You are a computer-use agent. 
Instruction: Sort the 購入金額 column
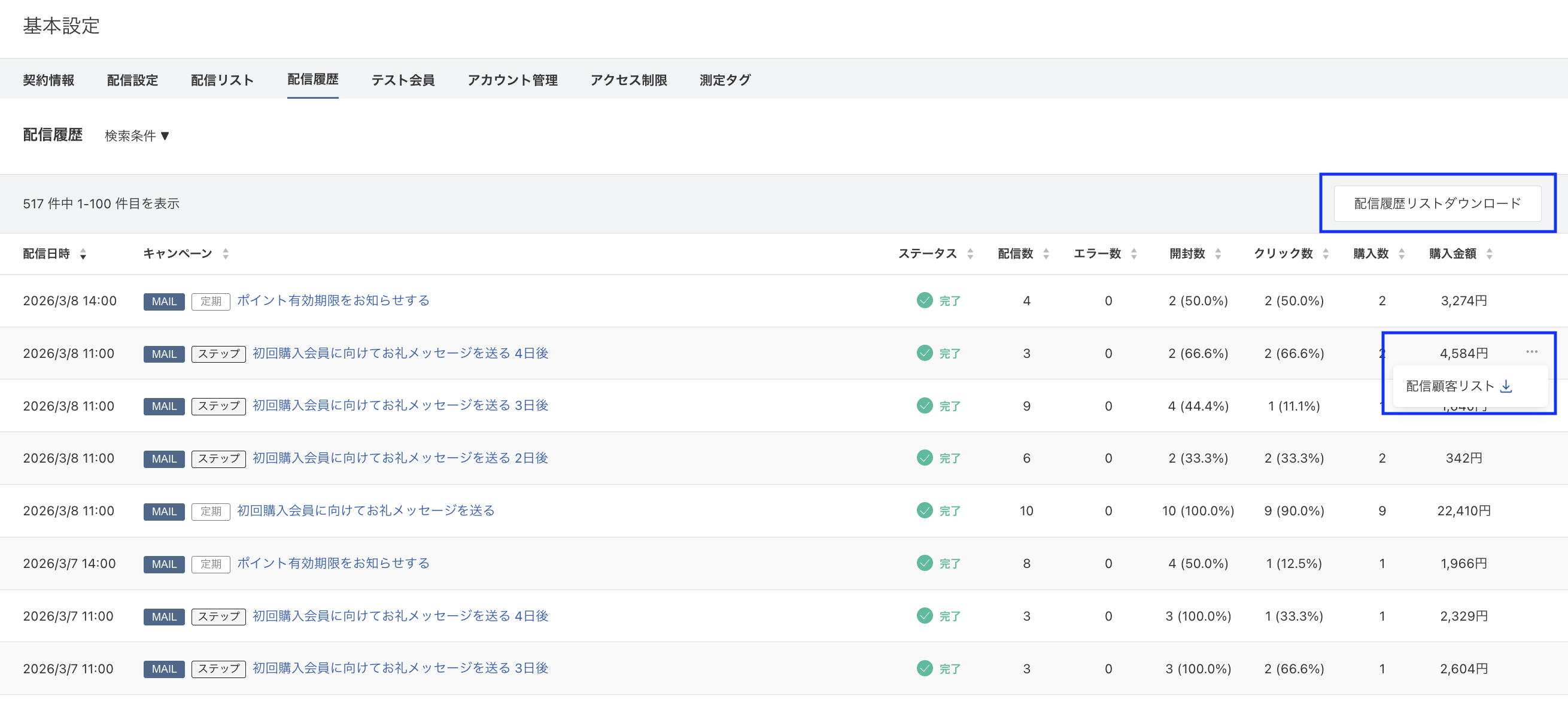tap(1490, 254)
